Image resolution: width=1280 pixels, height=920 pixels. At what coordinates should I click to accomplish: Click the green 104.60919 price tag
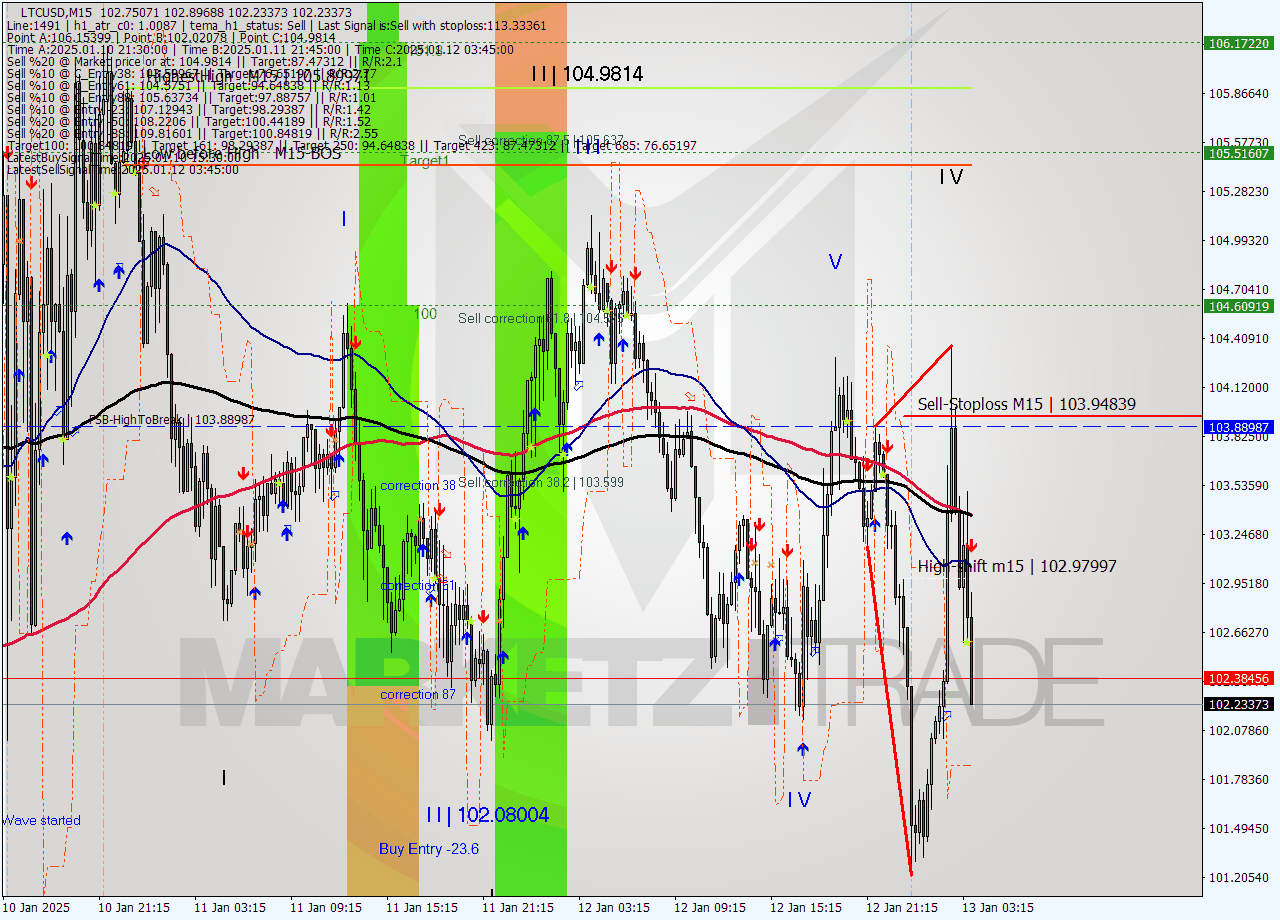1239,306
